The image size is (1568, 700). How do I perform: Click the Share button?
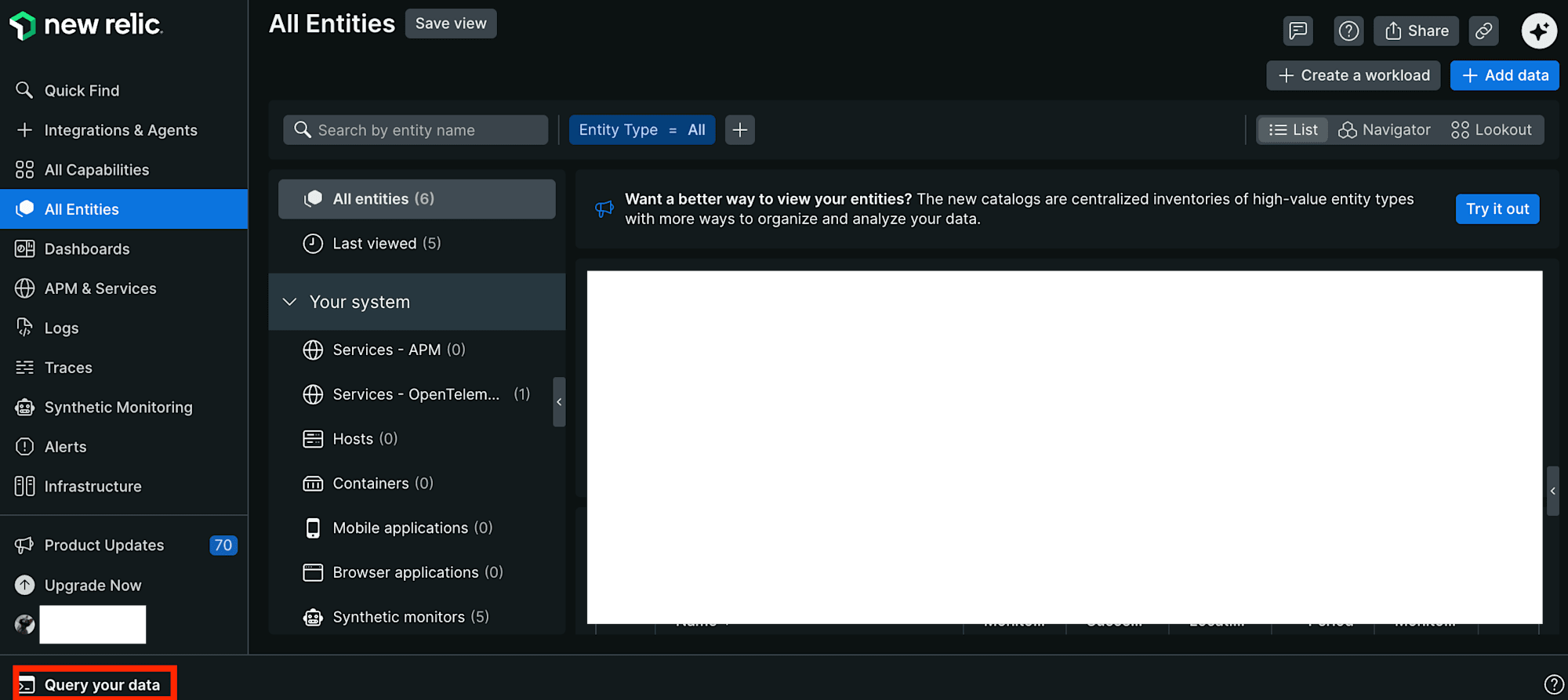[1416, 31]
